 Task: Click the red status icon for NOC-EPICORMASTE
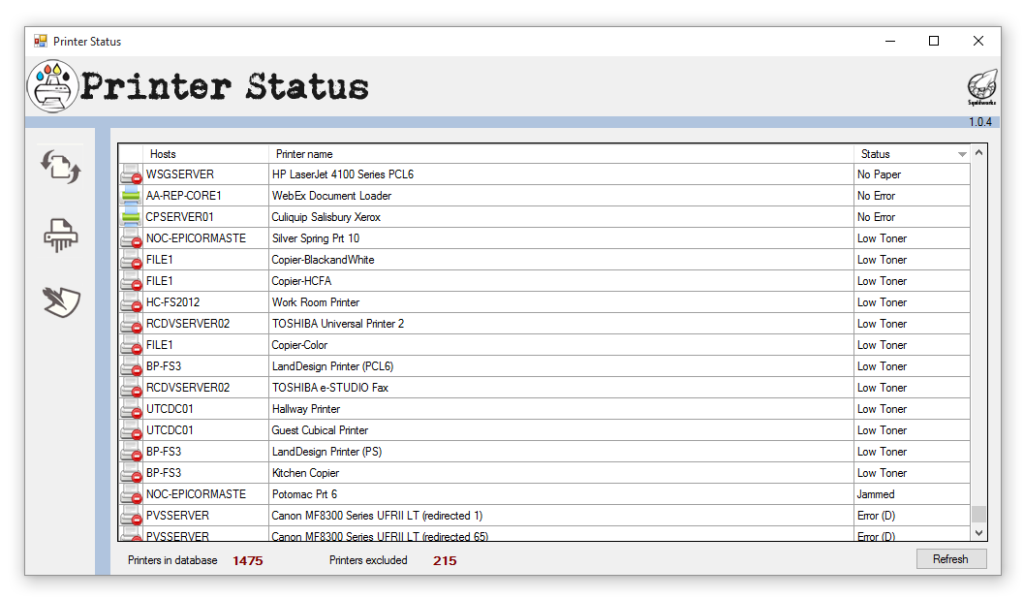click(130, 238)
